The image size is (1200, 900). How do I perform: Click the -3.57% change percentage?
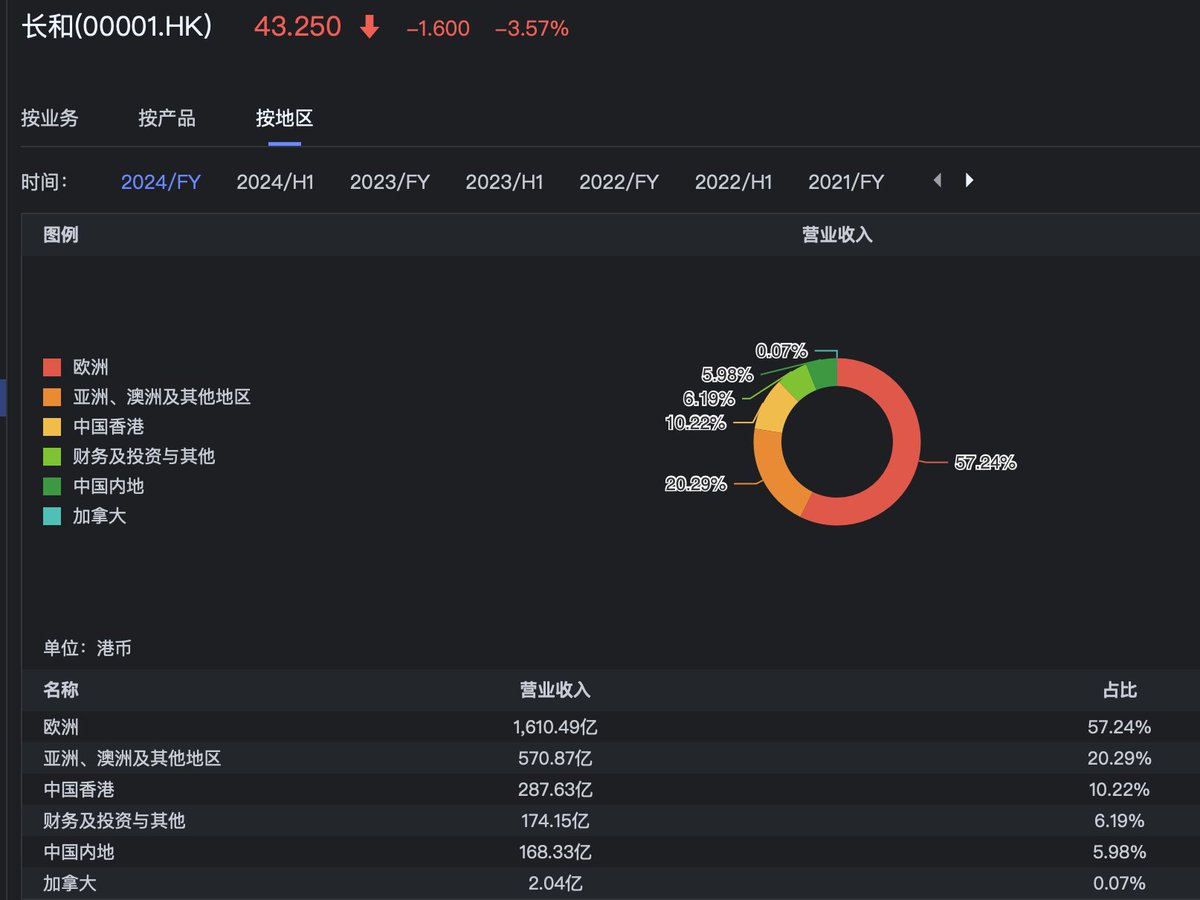click(x=532, y=29)
